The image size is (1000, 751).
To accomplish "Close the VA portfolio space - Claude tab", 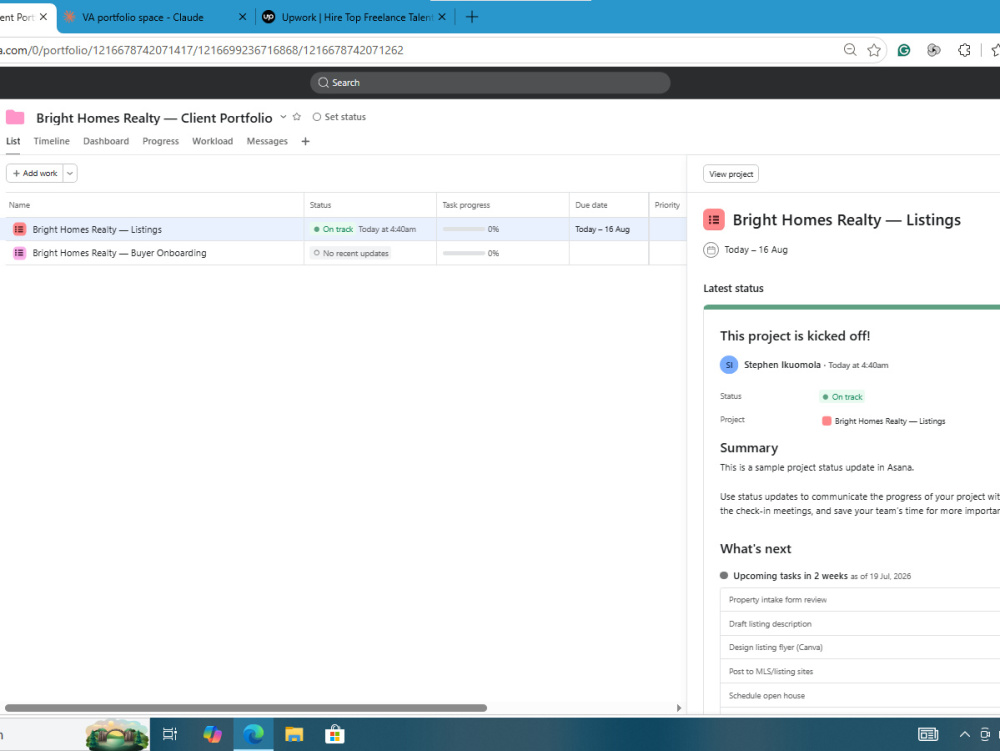I will coord(242,17).
